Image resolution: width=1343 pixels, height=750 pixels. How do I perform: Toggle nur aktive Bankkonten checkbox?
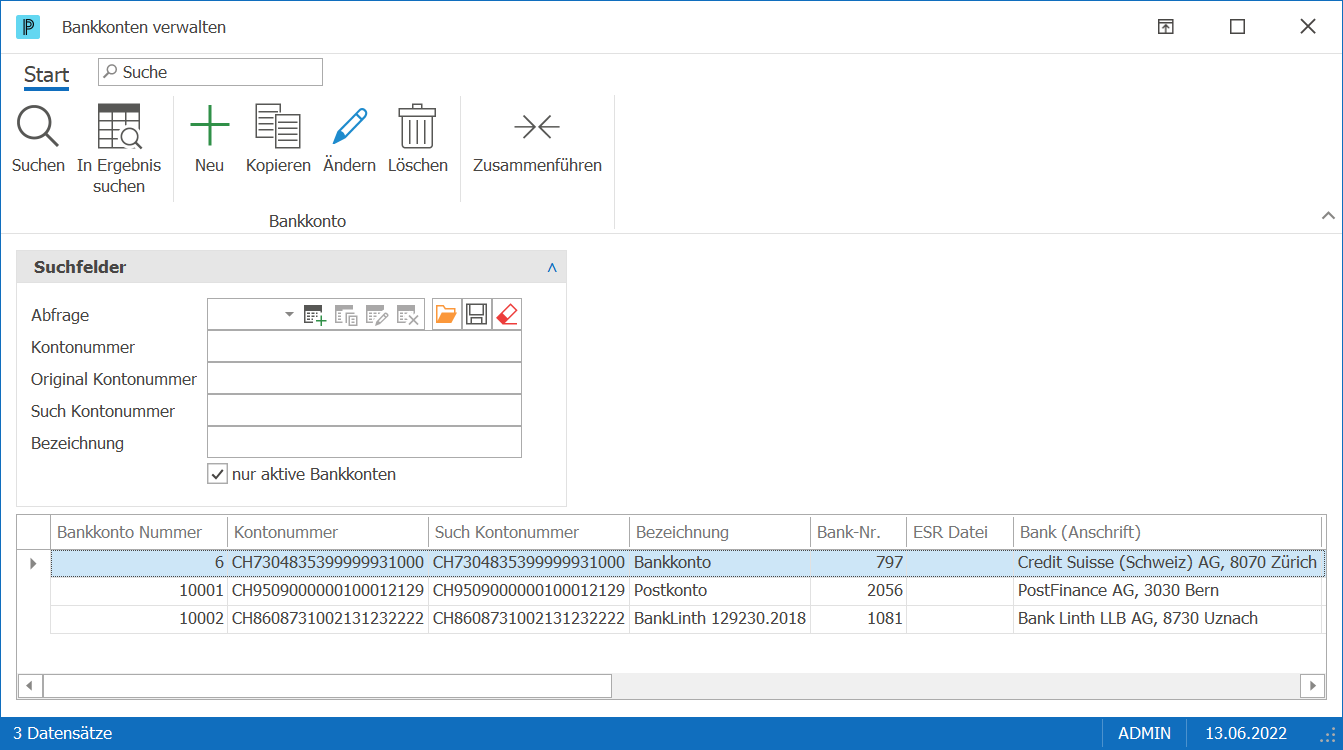point(217,474)
